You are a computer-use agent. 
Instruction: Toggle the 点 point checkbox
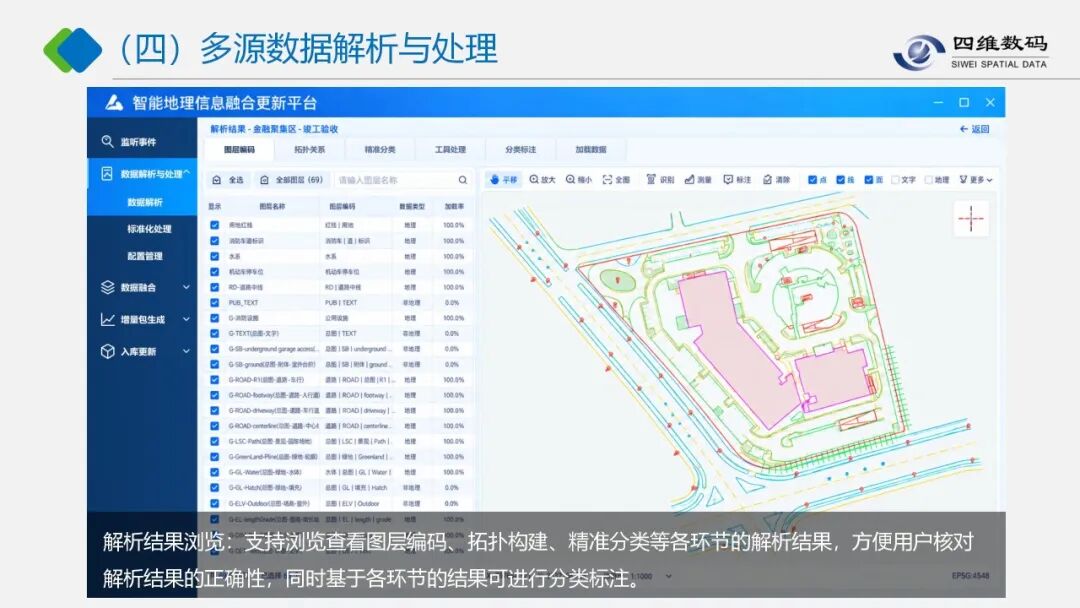click(813, 180)
